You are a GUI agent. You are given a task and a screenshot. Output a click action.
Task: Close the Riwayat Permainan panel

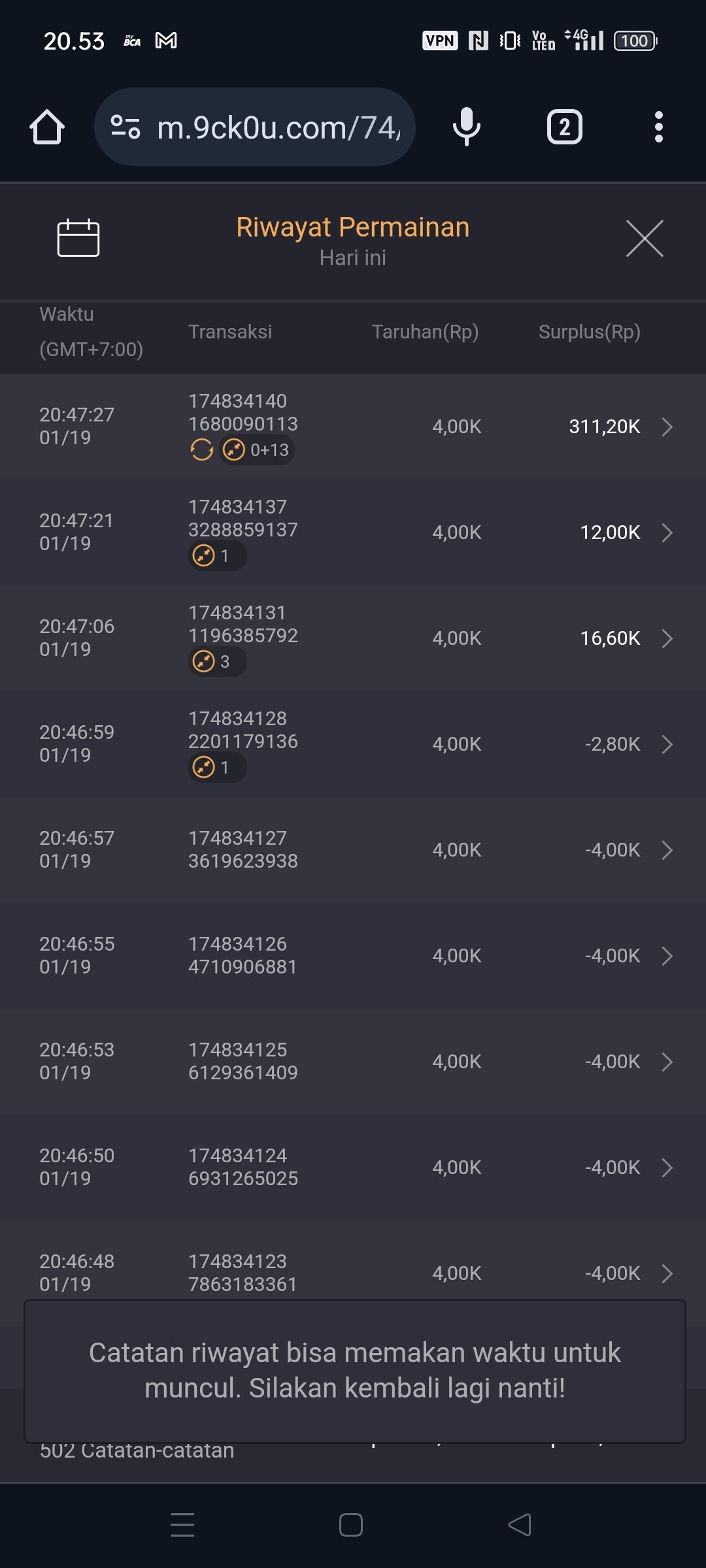645,238
